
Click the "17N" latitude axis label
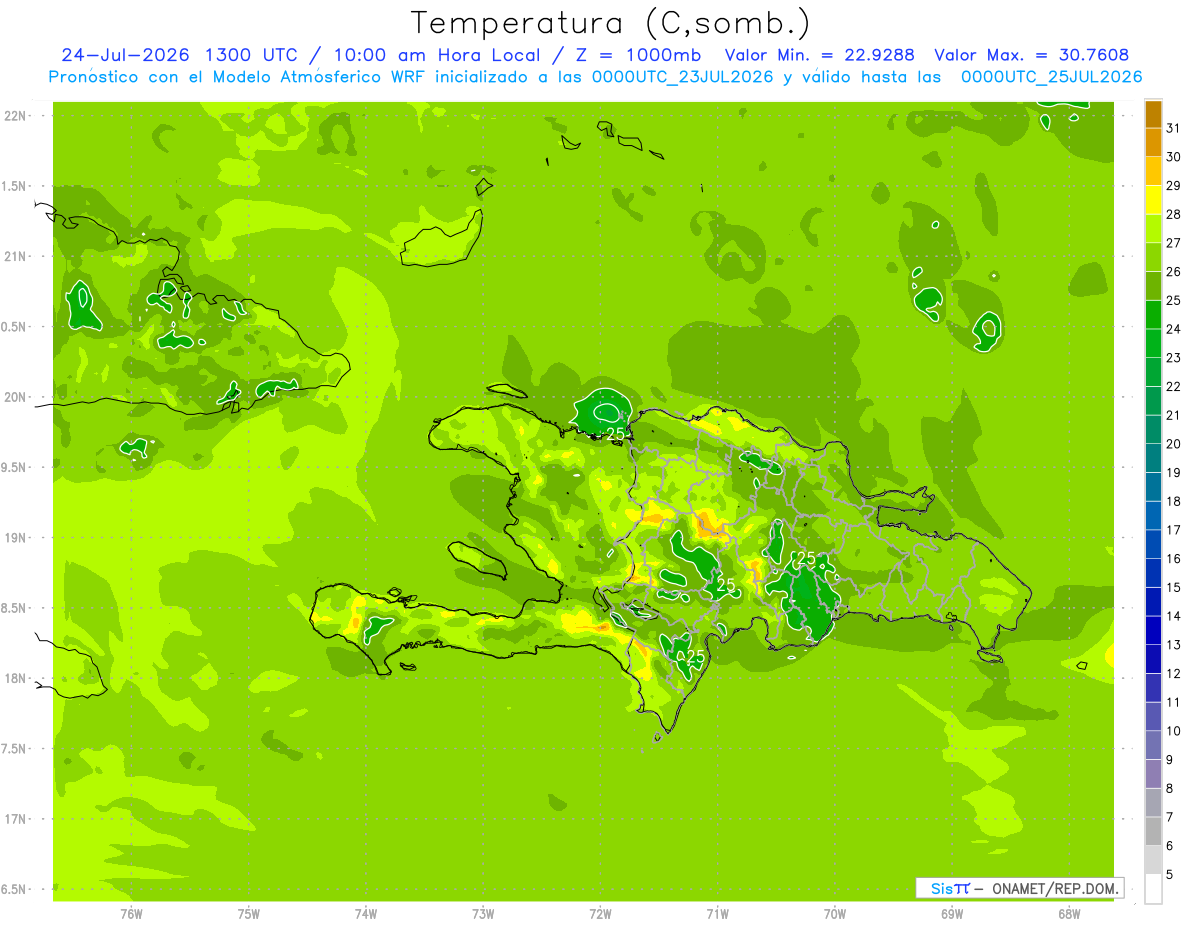point(17,820)
